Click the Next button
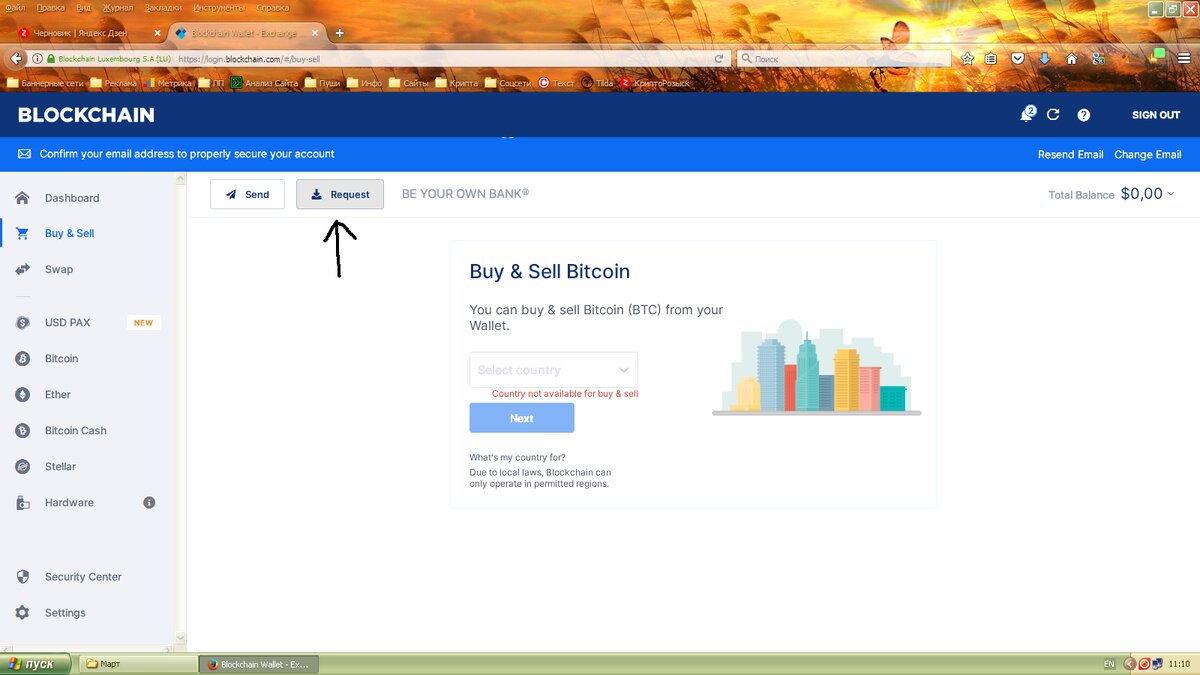 click(522, 418)
